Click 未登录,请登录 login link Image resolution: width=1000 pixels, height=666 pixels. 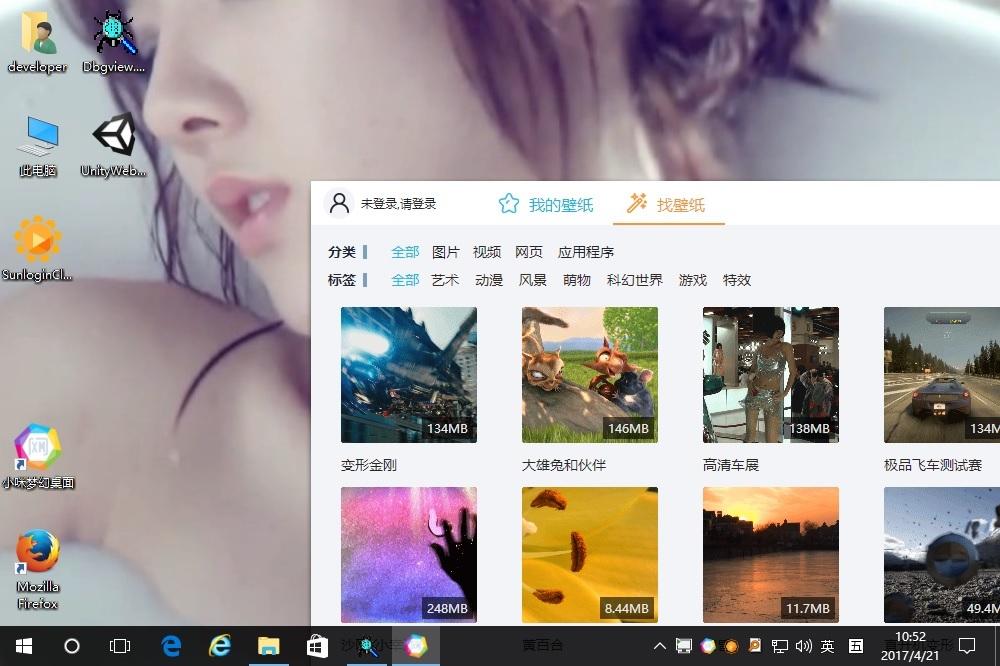(x=399, y=204)
